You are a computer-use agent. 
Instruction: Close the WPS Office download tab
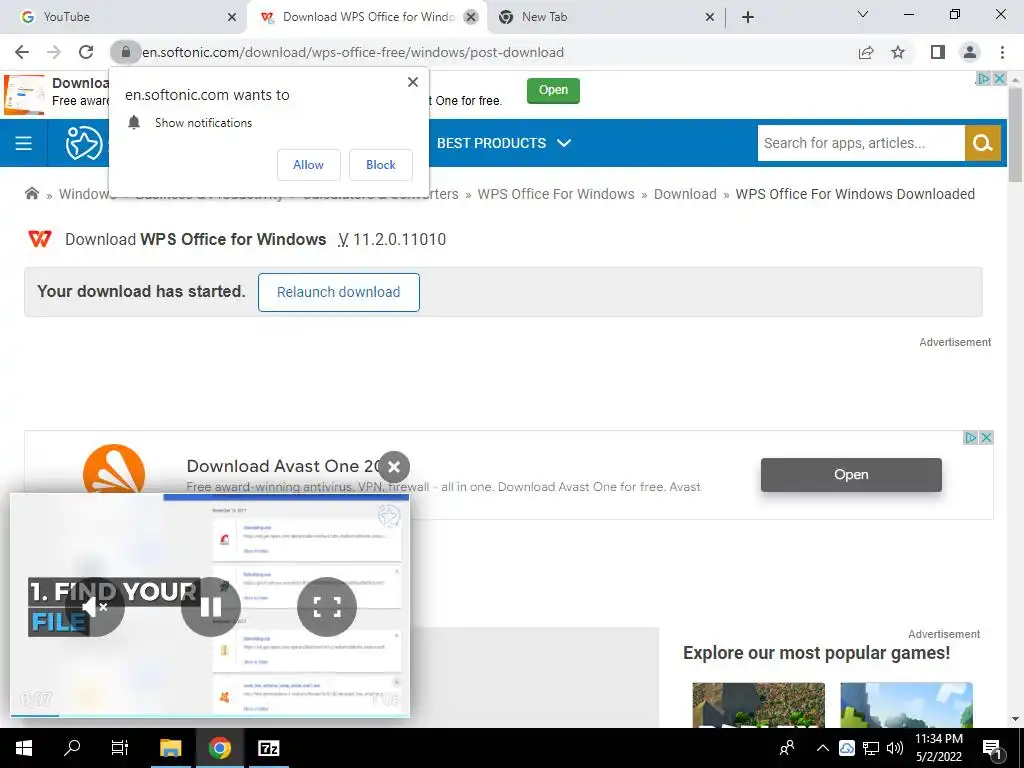pyautogui.click(x=471, y=17)
